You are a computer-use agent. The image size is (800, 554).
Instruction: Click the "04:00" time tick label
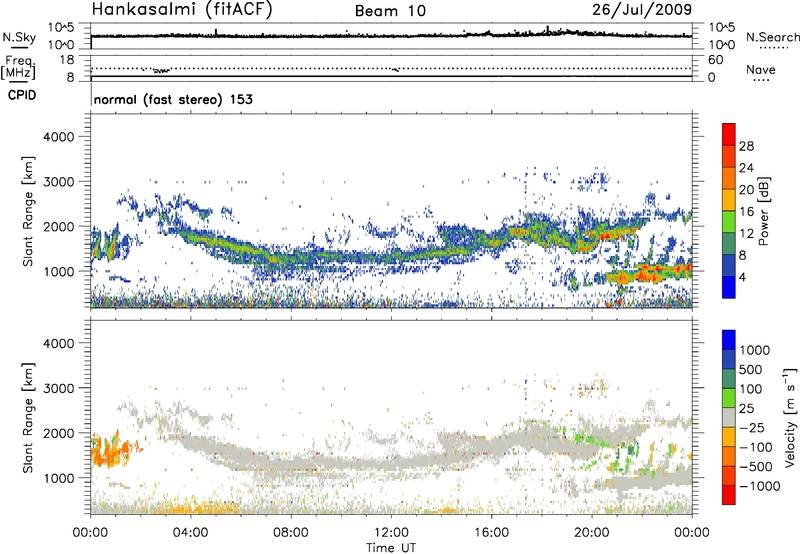(x=190, y=533)
